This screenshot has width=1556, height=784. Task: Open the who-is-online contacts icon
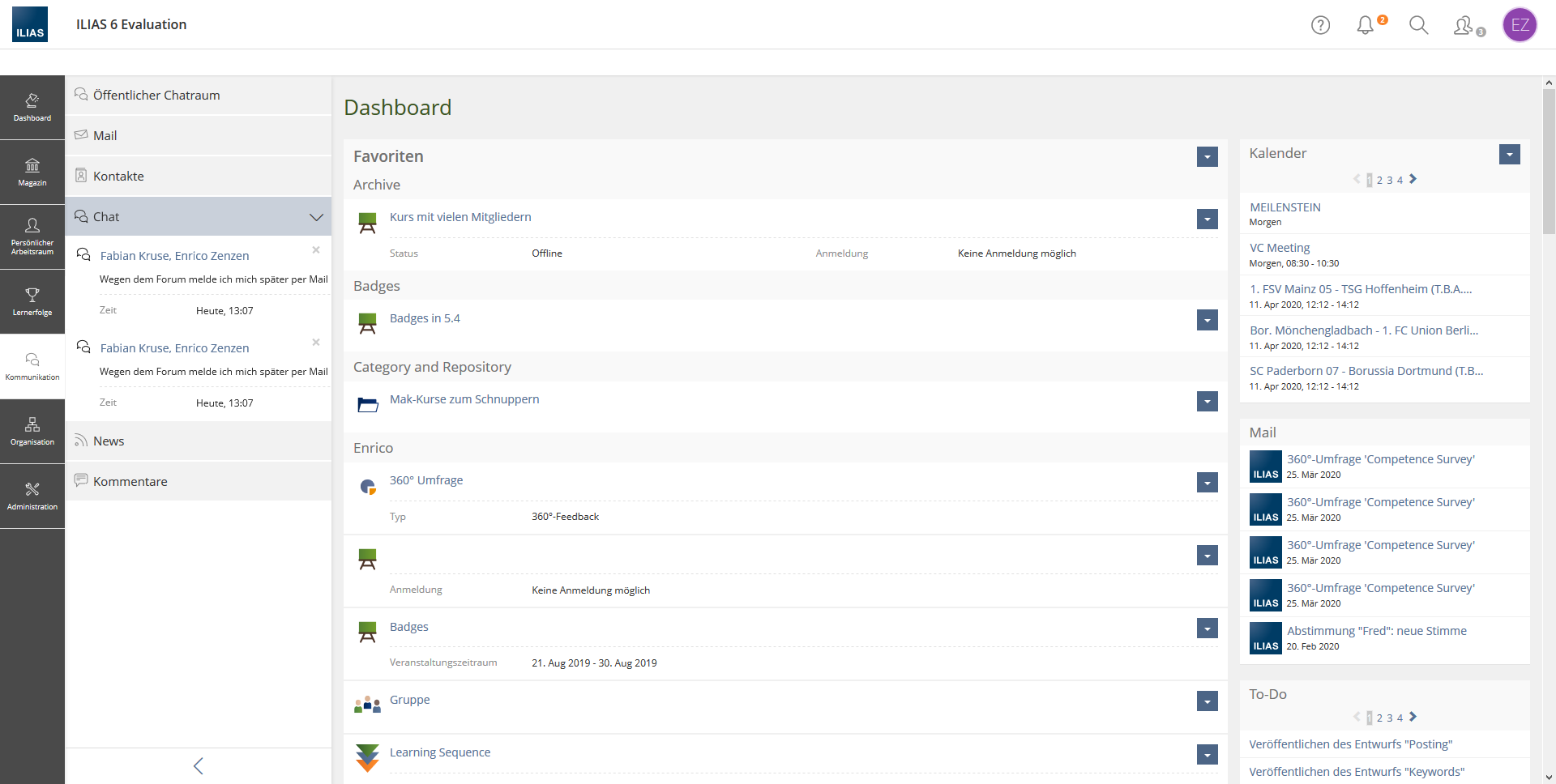(x=1464, y=26)
